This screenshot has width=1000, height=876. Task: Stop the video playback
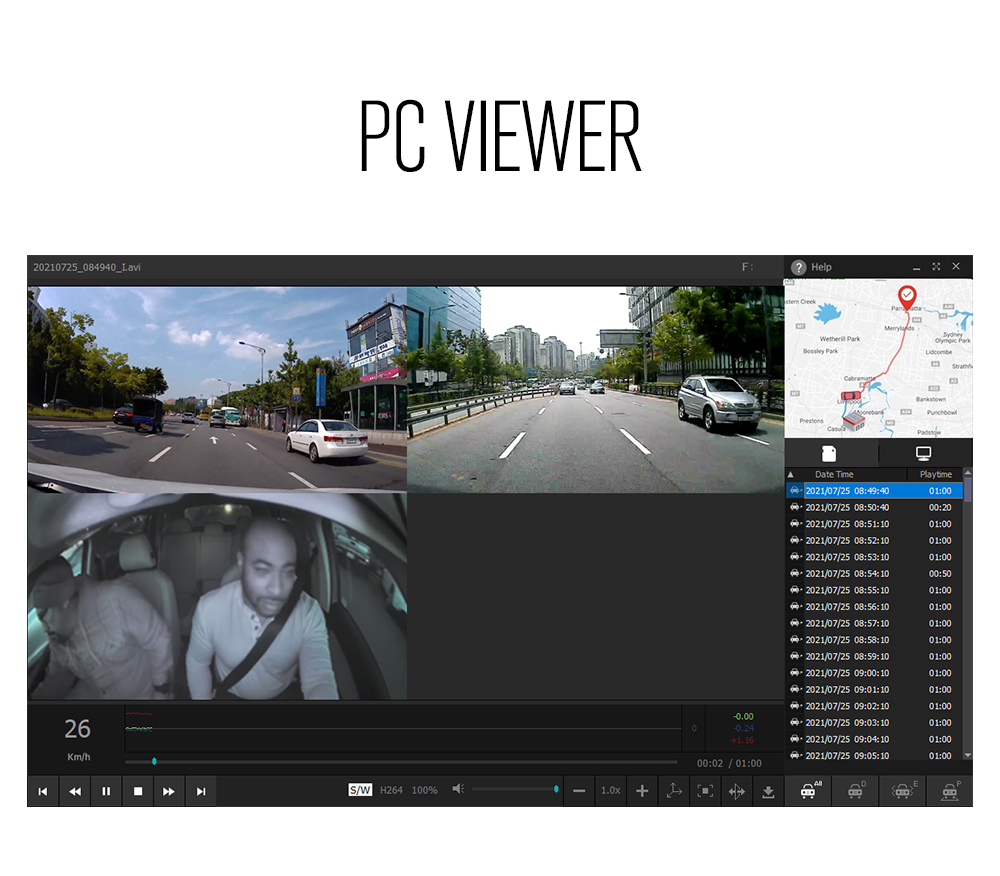(x=138, y=791)
